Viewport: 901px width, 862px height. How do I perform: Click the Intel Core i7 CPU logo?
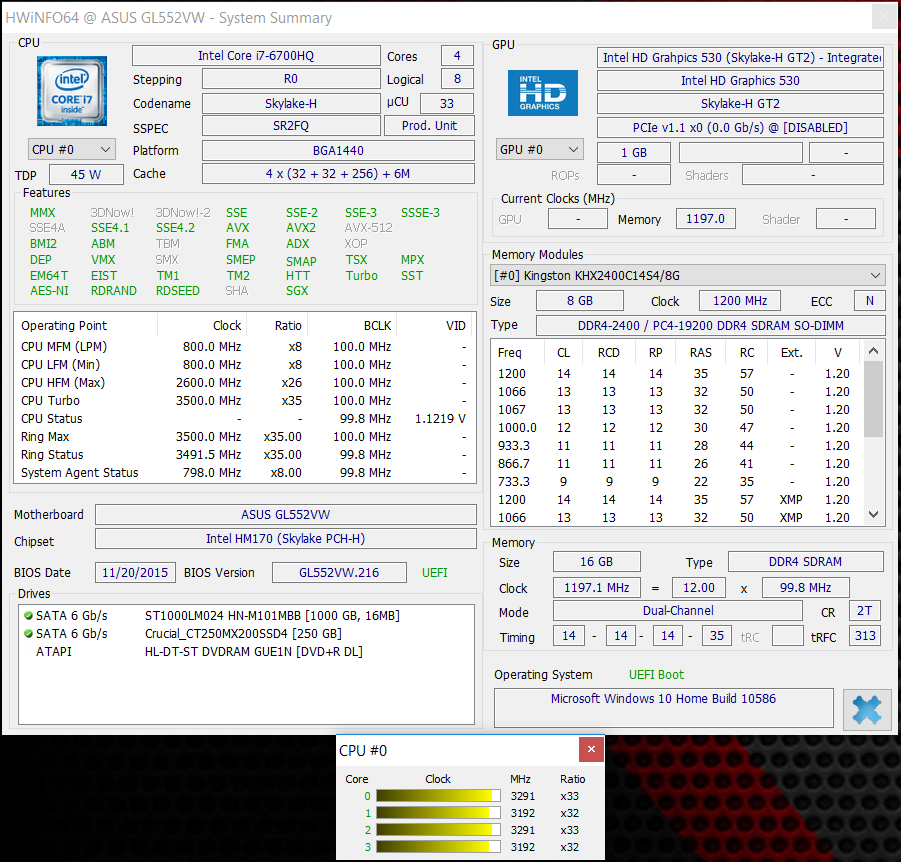pos(72,91)
